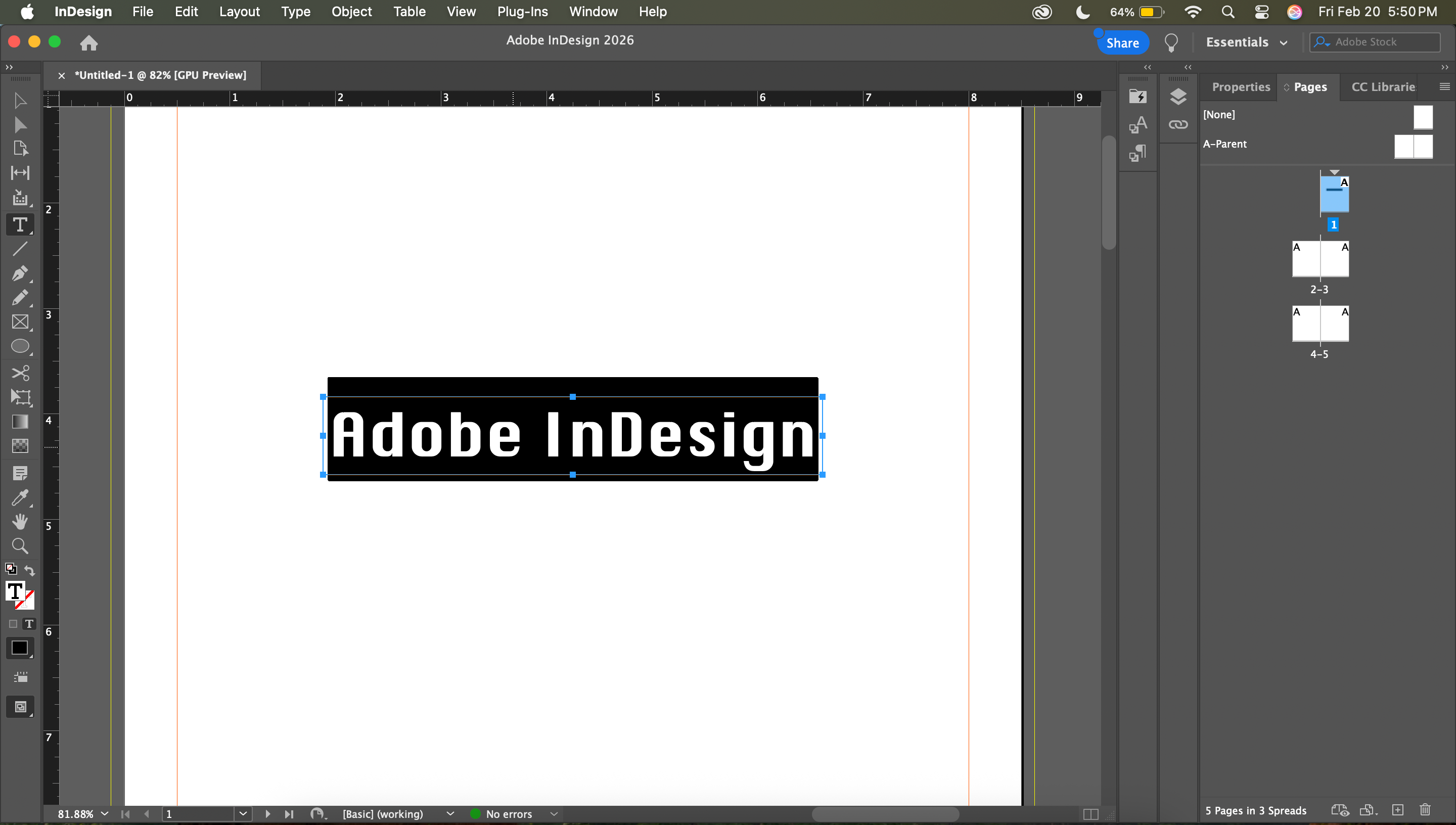Screen dimensions: 1456x825
Task: Select the Gradient Swatch tool
Action: pyautogui.click(x=20, y=422)
